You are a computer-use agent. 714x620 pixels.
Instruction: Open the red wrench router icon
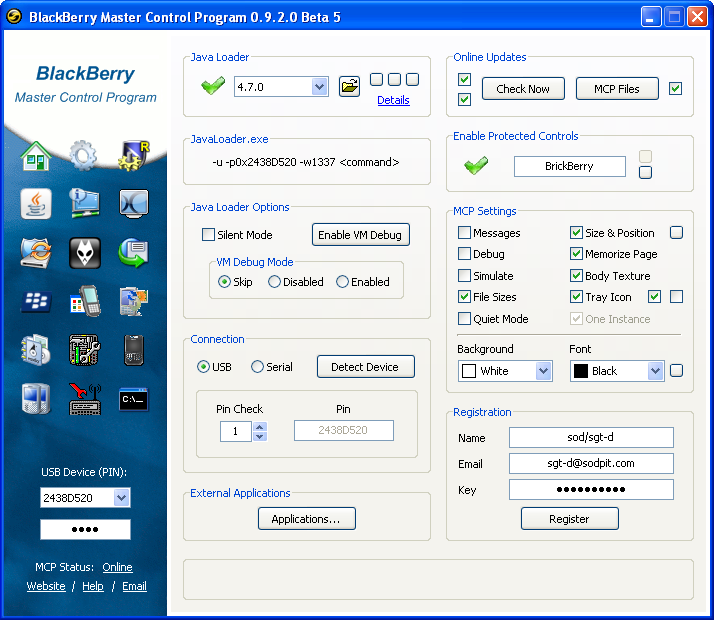click(85, 399)
